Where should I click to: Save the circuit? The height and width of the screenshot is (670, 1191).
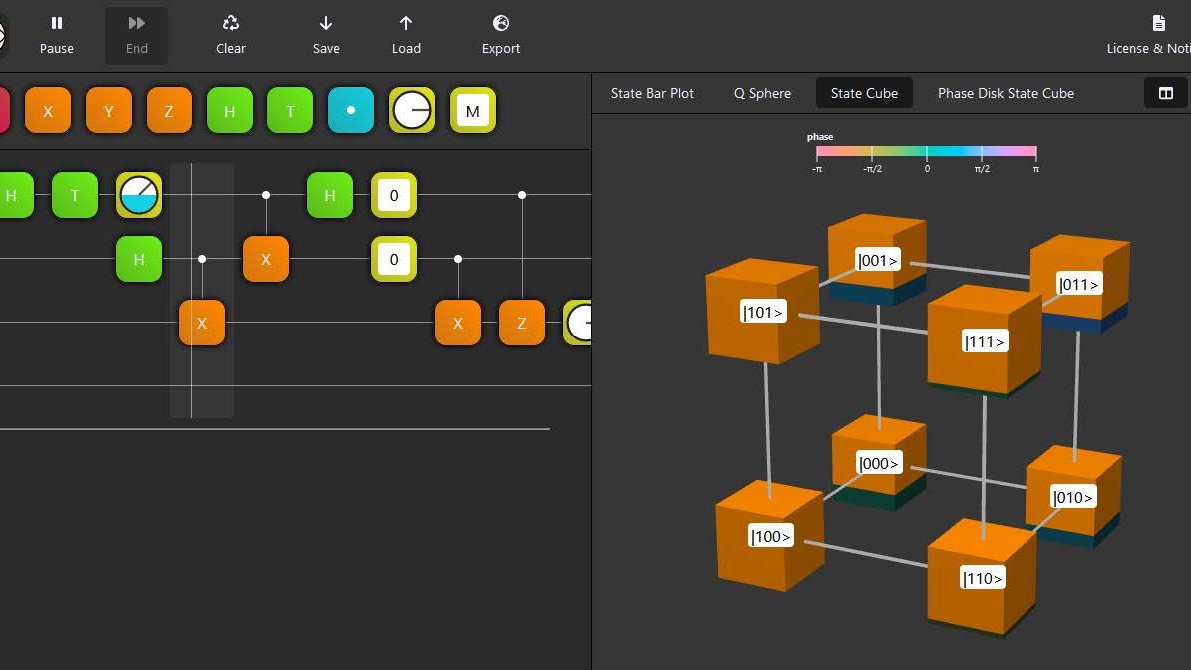point(326,36)
